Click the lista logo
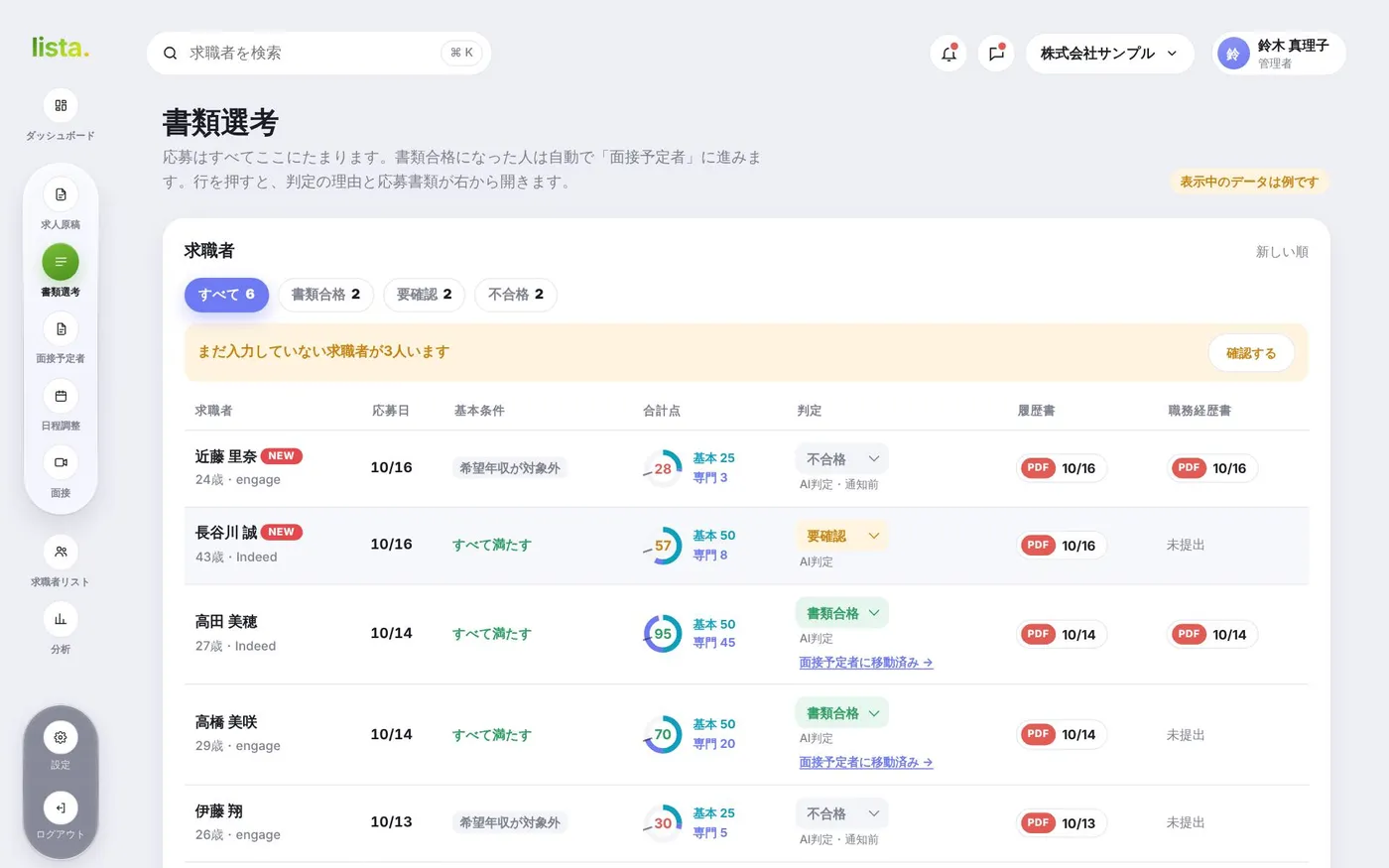1389x868 pixels. point(61,47)
